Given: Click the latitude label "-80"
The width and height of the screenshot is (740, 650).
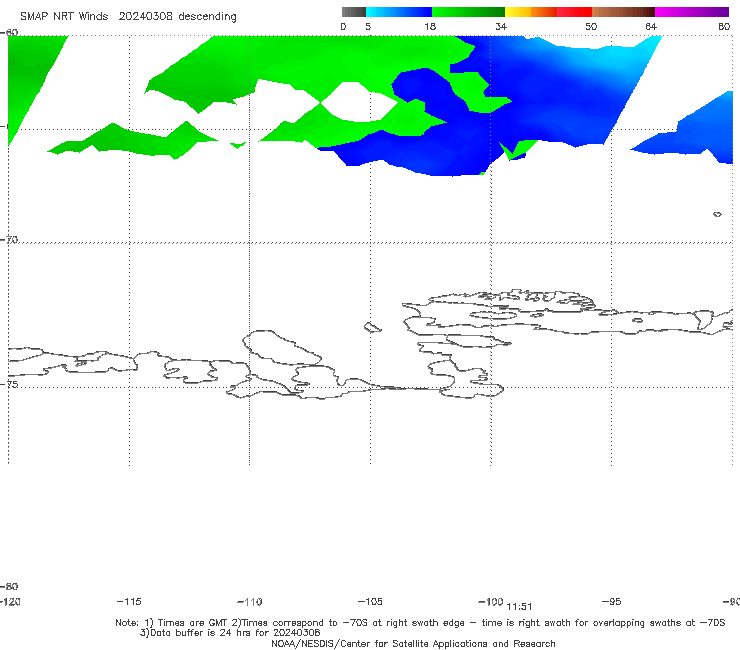Looking at the screenshot, I should pos(9,586).
